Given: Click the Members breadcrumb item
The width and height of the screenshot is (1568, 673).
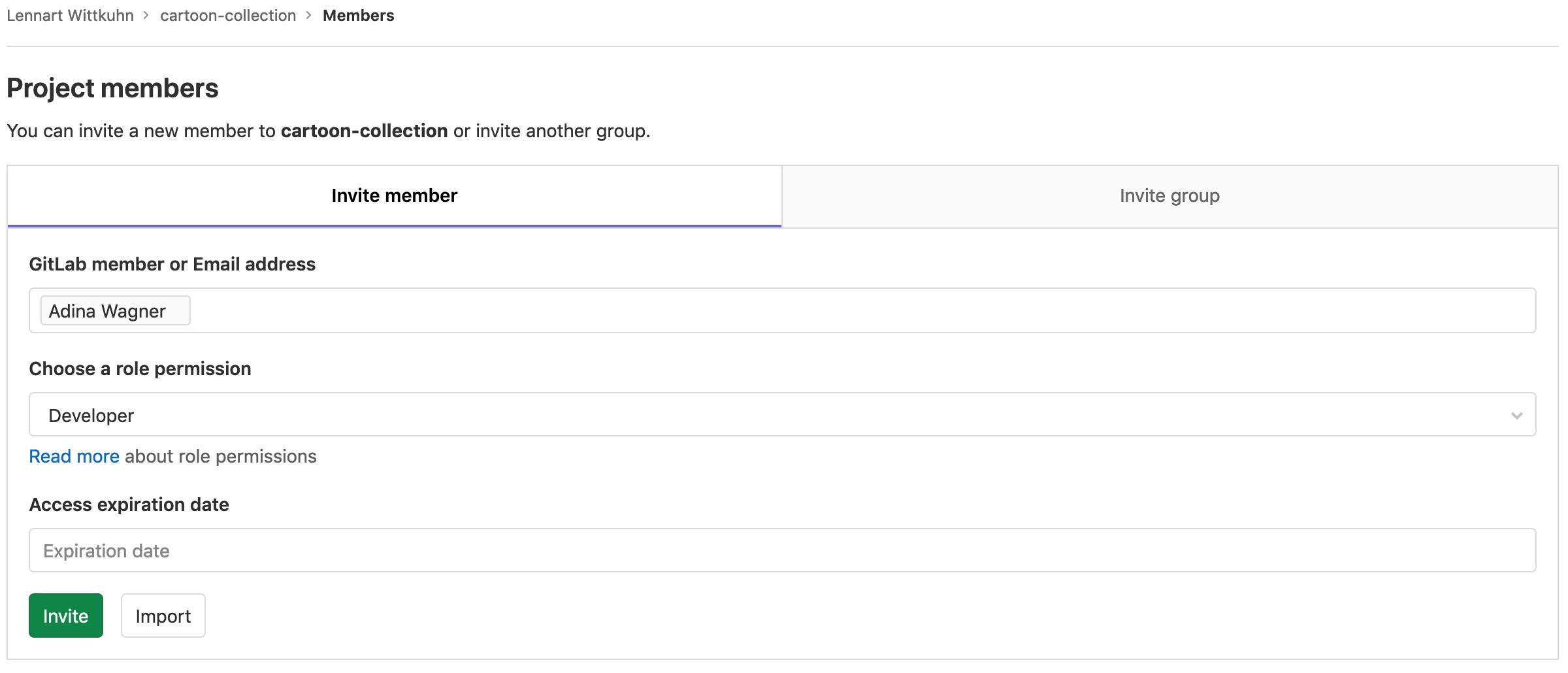Looking at the screenshot, I should click(358, 16).
